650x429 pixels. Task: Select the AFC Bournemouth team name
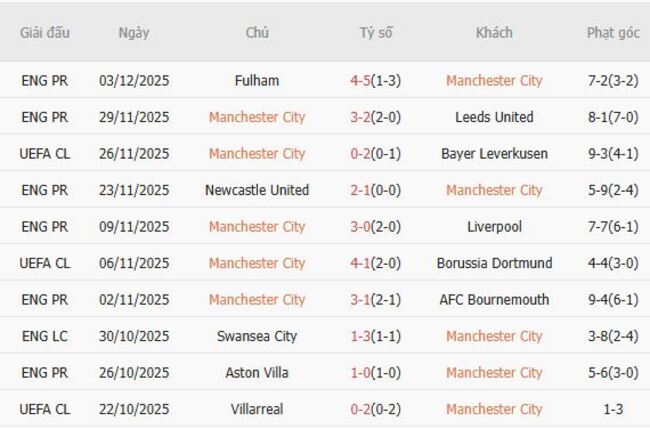point(494,300)
